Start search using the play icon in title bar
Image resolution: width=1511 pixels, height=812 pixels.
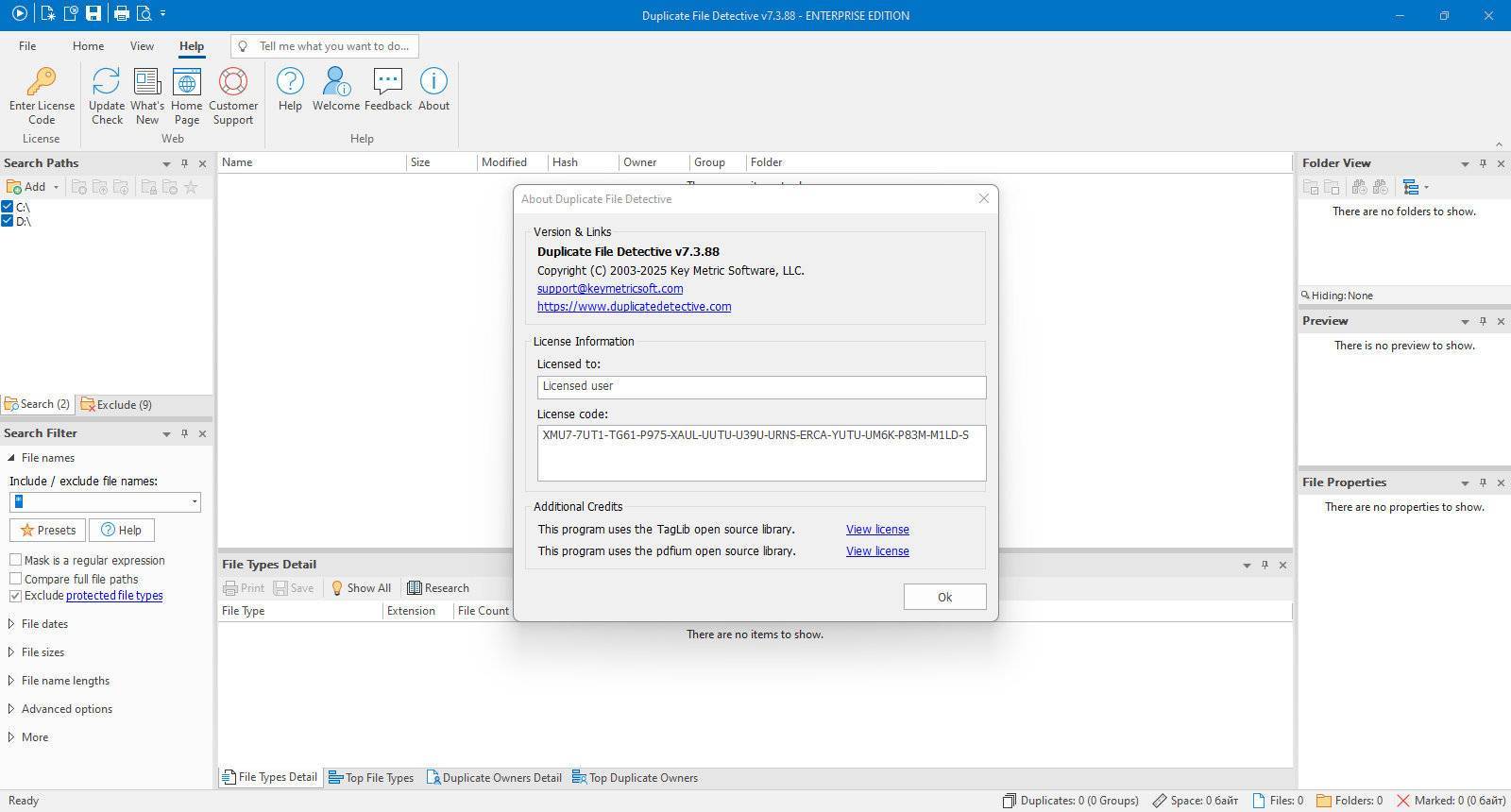pyautogui.click(x=19, y=14)
